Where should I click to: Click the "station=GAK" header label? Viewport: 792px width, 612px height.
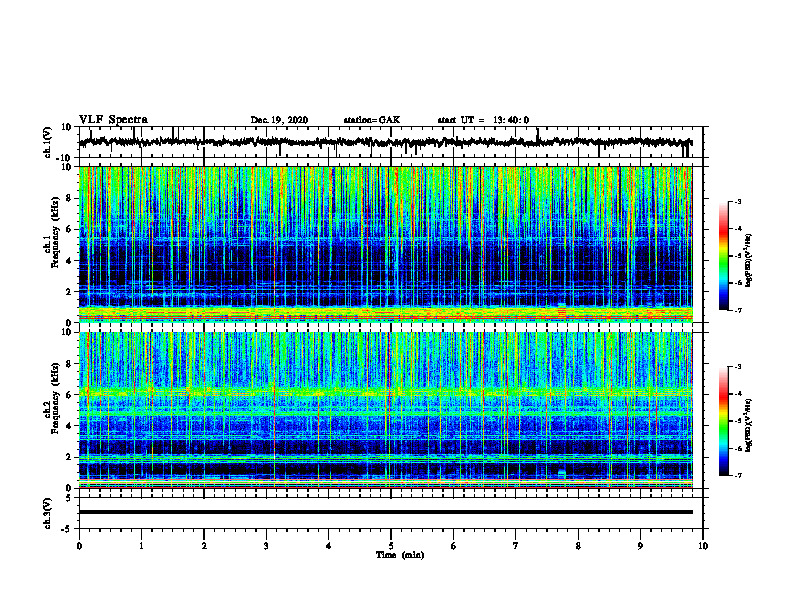[372, 120]
